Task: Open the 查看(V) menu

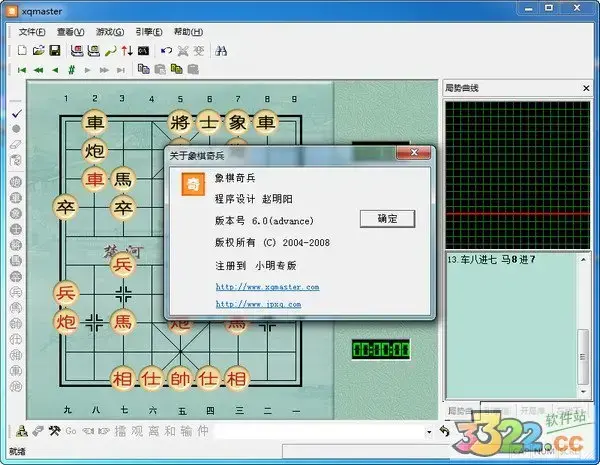Action: click(70, 32)
